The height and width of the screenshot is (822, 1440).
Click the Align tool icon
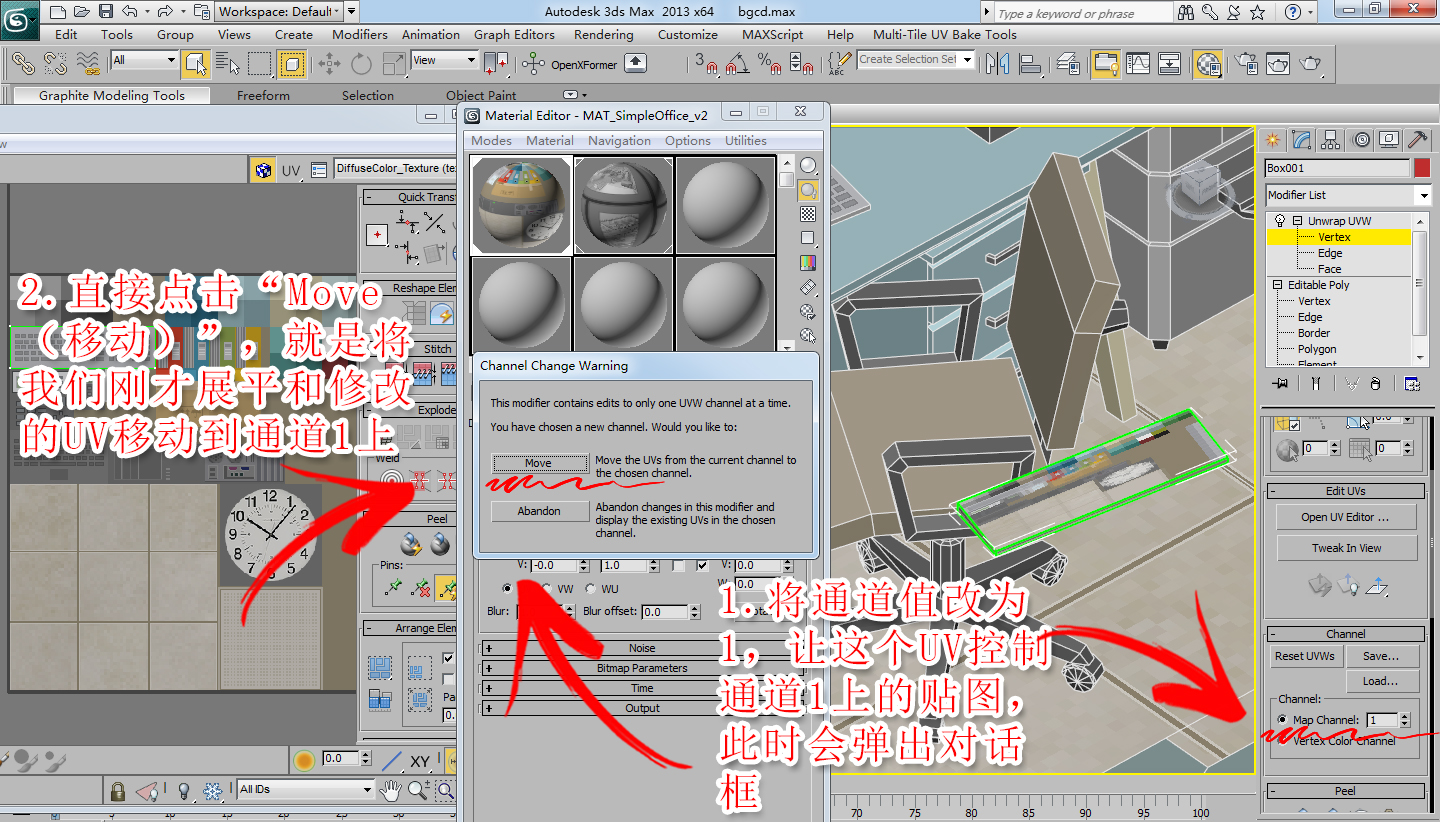pyautogui.click(x=1030, y=64)
